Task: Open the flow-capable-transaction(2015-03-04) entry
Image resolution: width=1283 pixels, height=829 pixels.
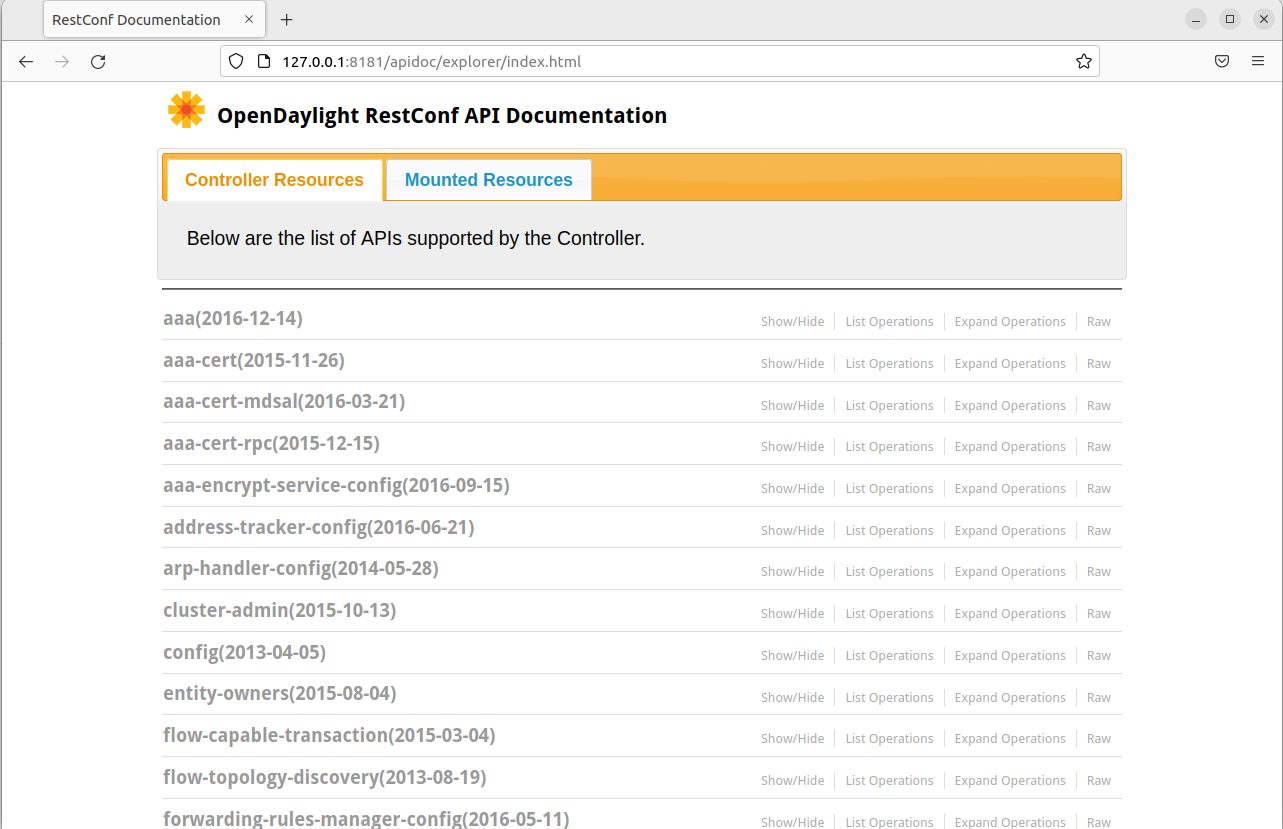Action: click(x=329, y=735)
